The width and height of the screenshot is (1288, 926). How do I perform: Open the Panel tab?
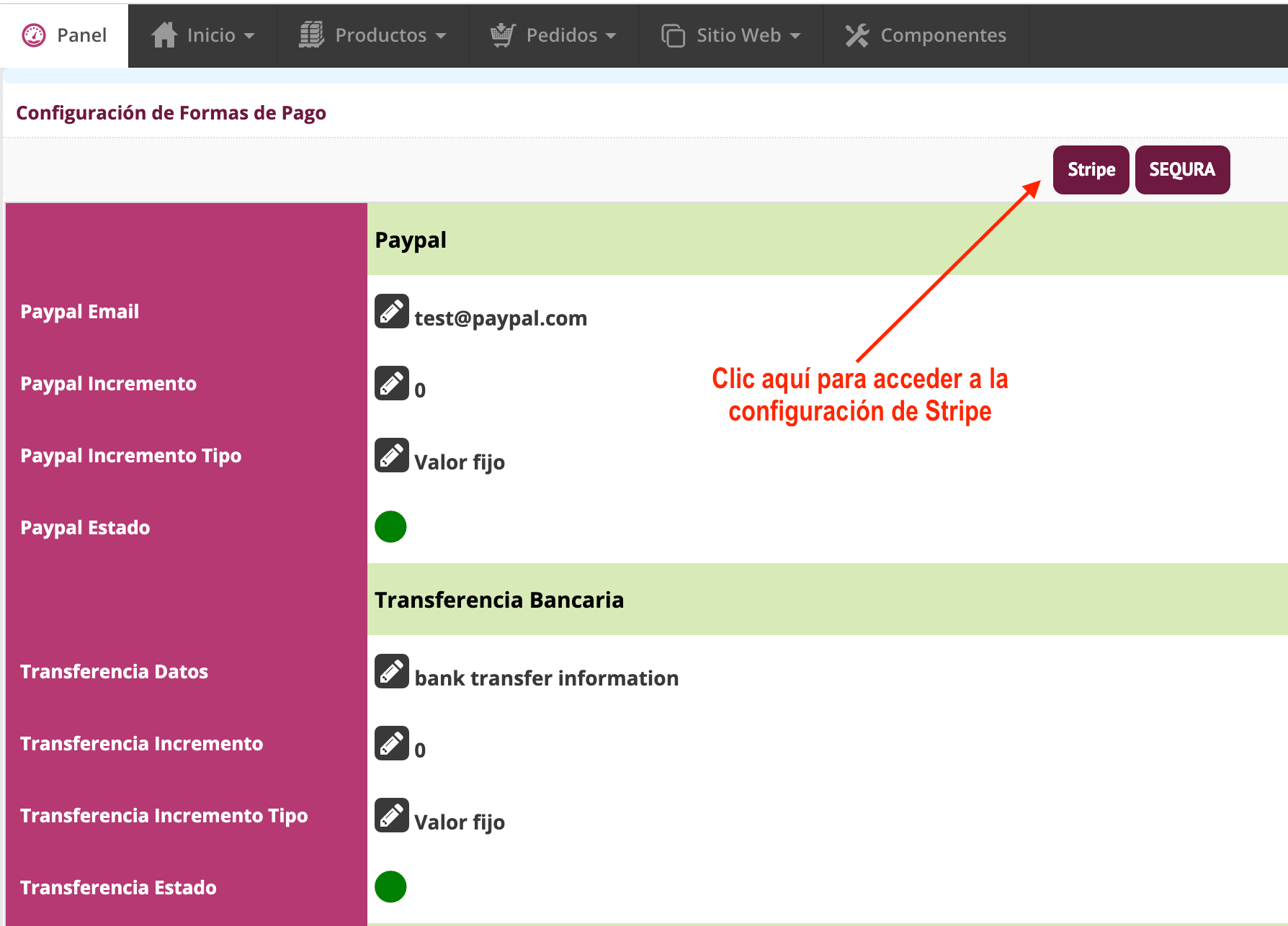[65, 35]
